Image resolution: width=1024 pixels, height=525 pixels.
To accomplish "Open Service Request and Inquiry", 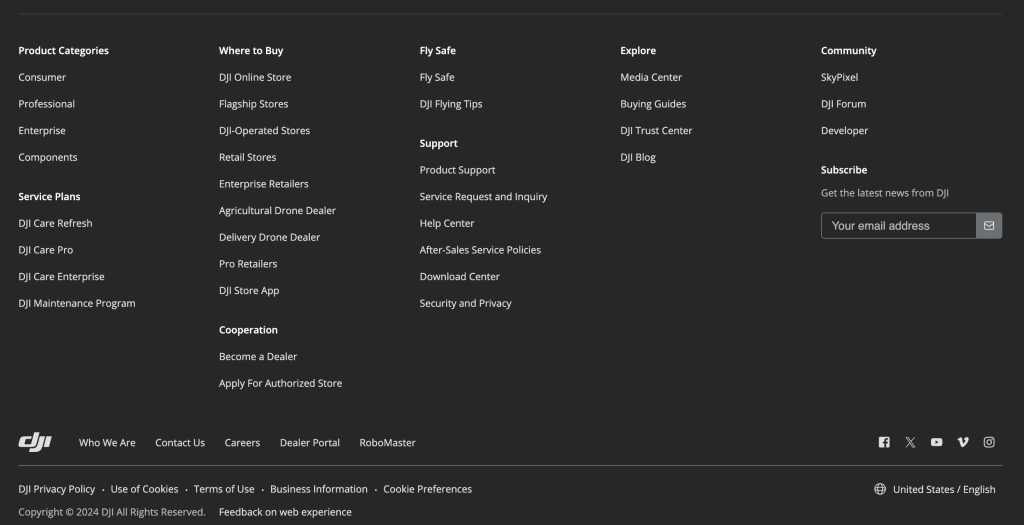I will click(x=483, y=197).
